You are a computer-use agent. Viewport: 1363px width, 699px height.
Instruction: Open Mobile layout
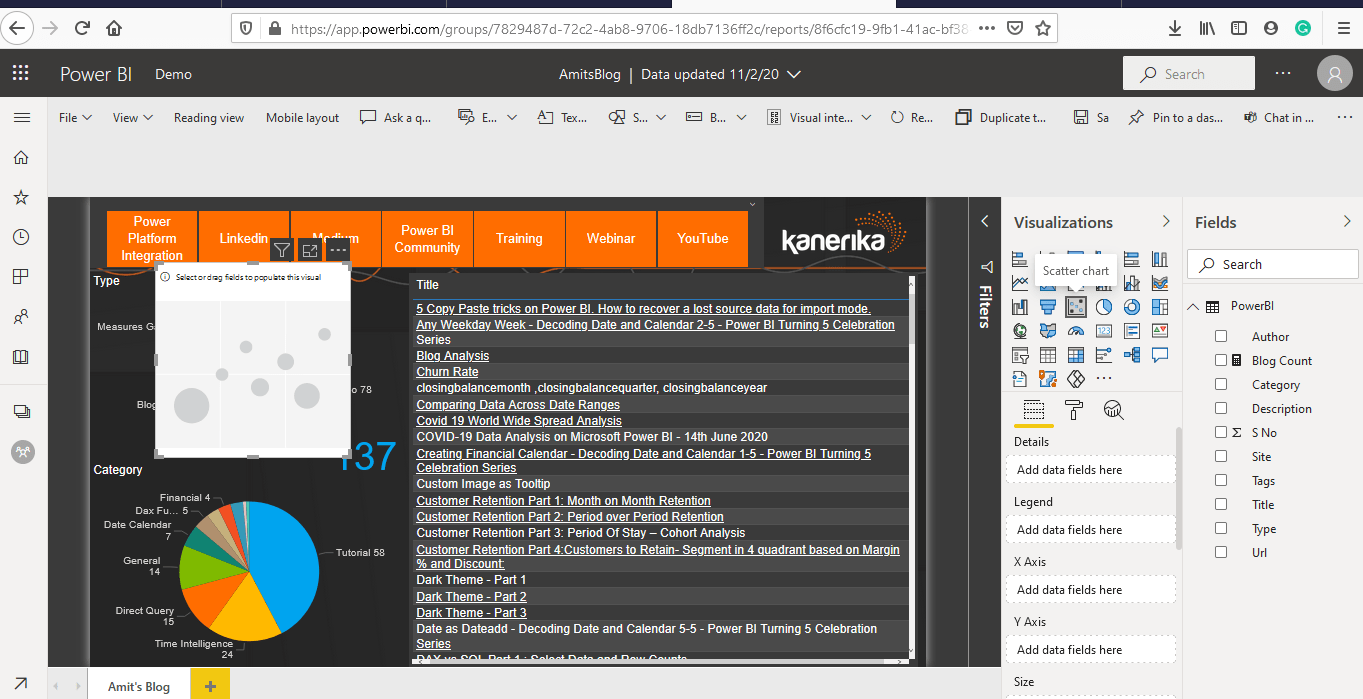point(302,117)
